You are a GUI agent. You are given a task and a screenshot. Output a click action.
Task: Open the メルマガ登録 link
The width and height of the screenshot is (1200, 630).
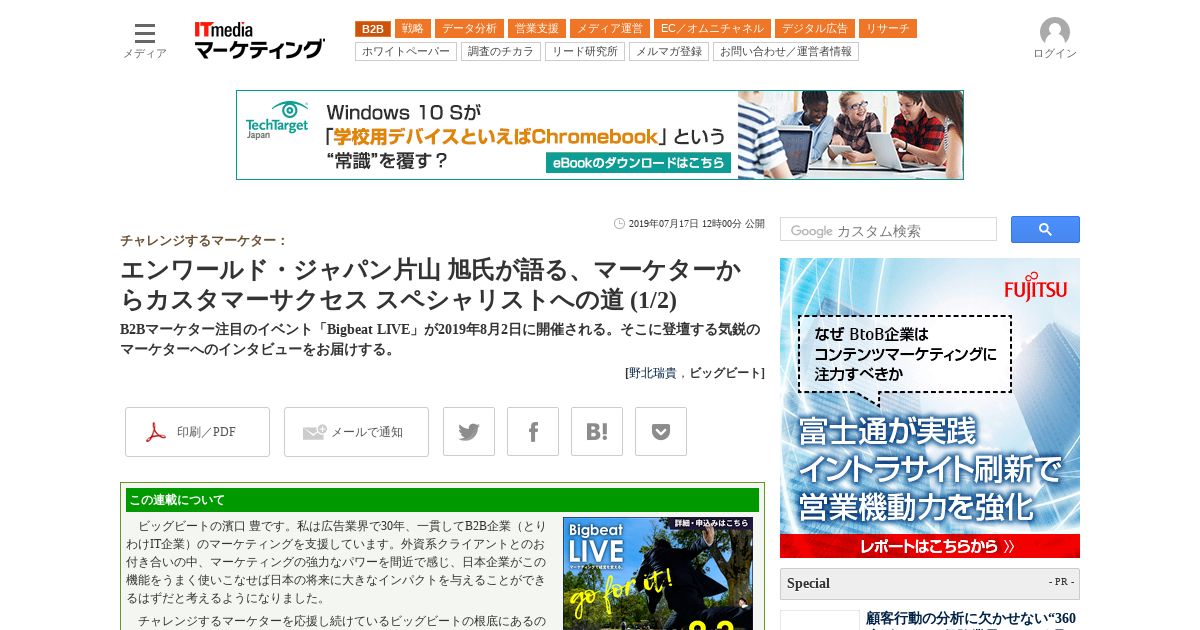tap(669, 51)
